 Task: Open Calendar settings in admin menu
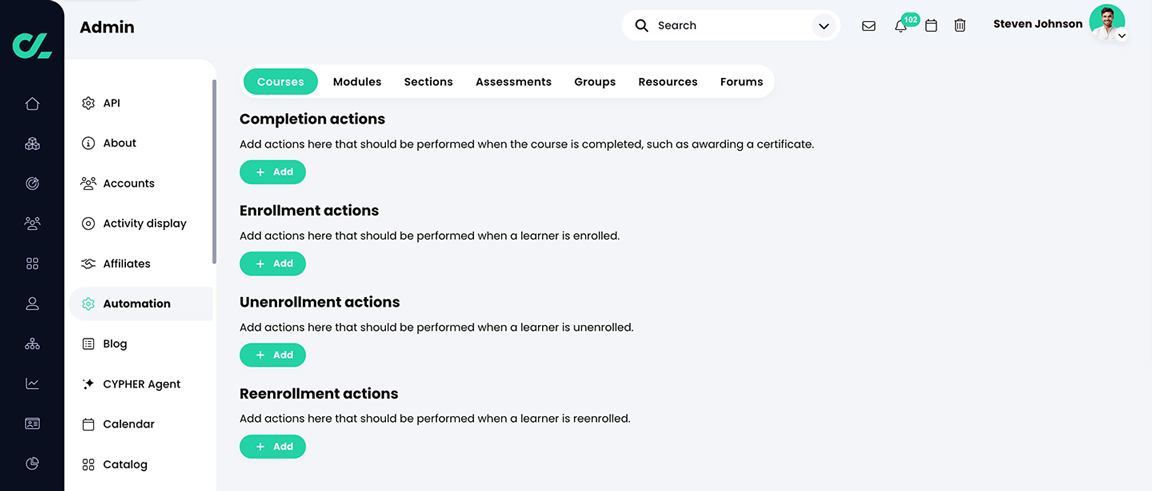coord(140,424)
